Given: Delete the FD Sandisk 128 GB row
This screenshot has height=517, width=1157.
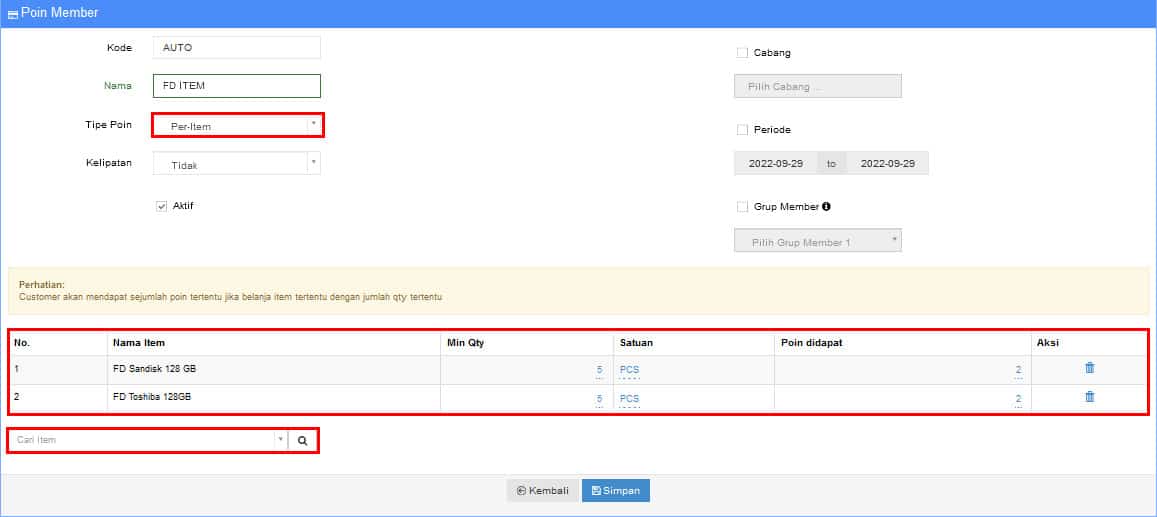Looking at the screenshot, I should [1089, 368].
